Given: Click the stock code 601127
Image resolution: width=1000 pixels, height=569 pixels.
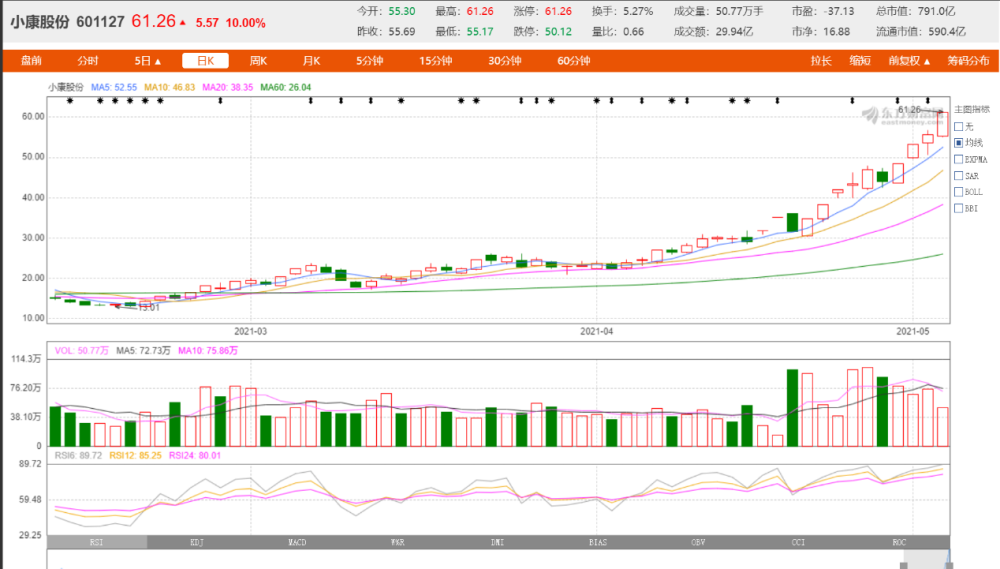Looking at the screenshot, I should pyautogui.click(x=100, y=22).
